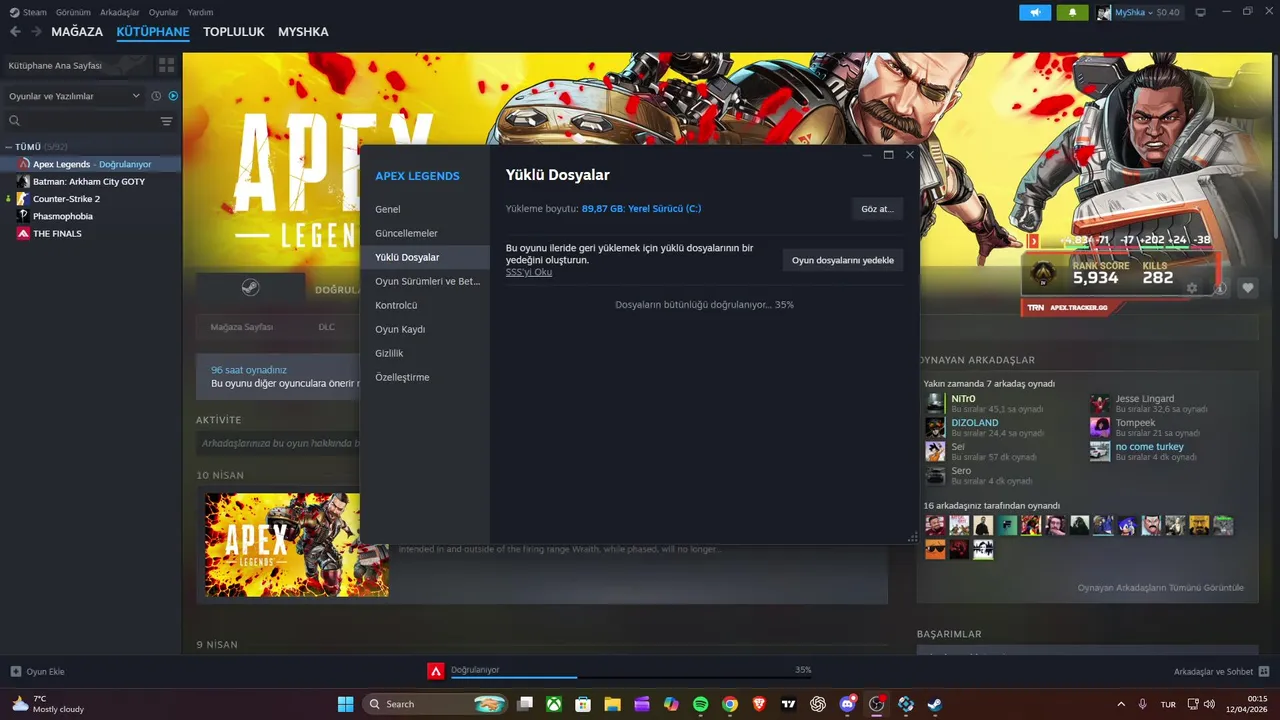
Task: Click the favorite heart icon
Action: pyautogui.click(x=1248, y=288)
